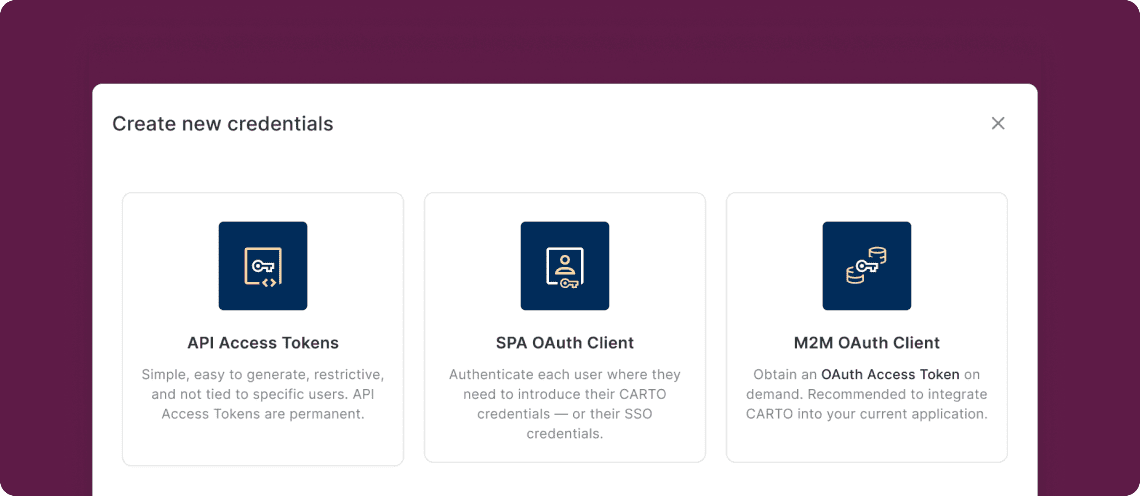This screenshot has width=1140, height=496.
Task: Select the "API Access Tokens" title
Action: [x=263, y=343]
